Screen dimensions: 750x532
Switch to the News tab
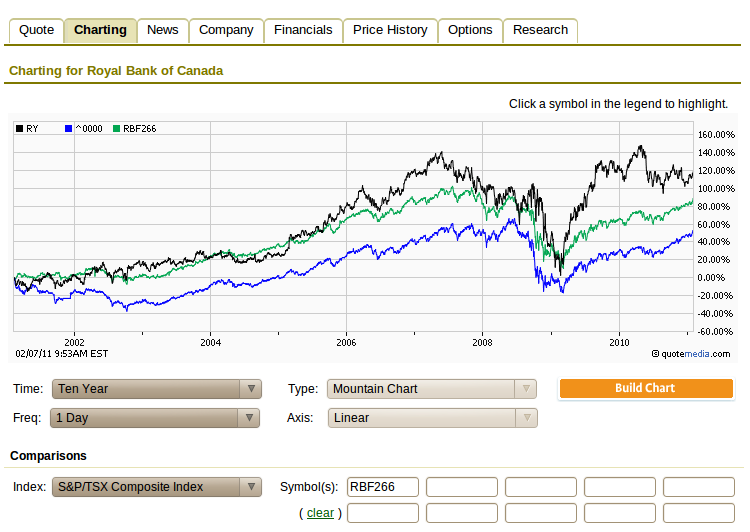(163, 30)
